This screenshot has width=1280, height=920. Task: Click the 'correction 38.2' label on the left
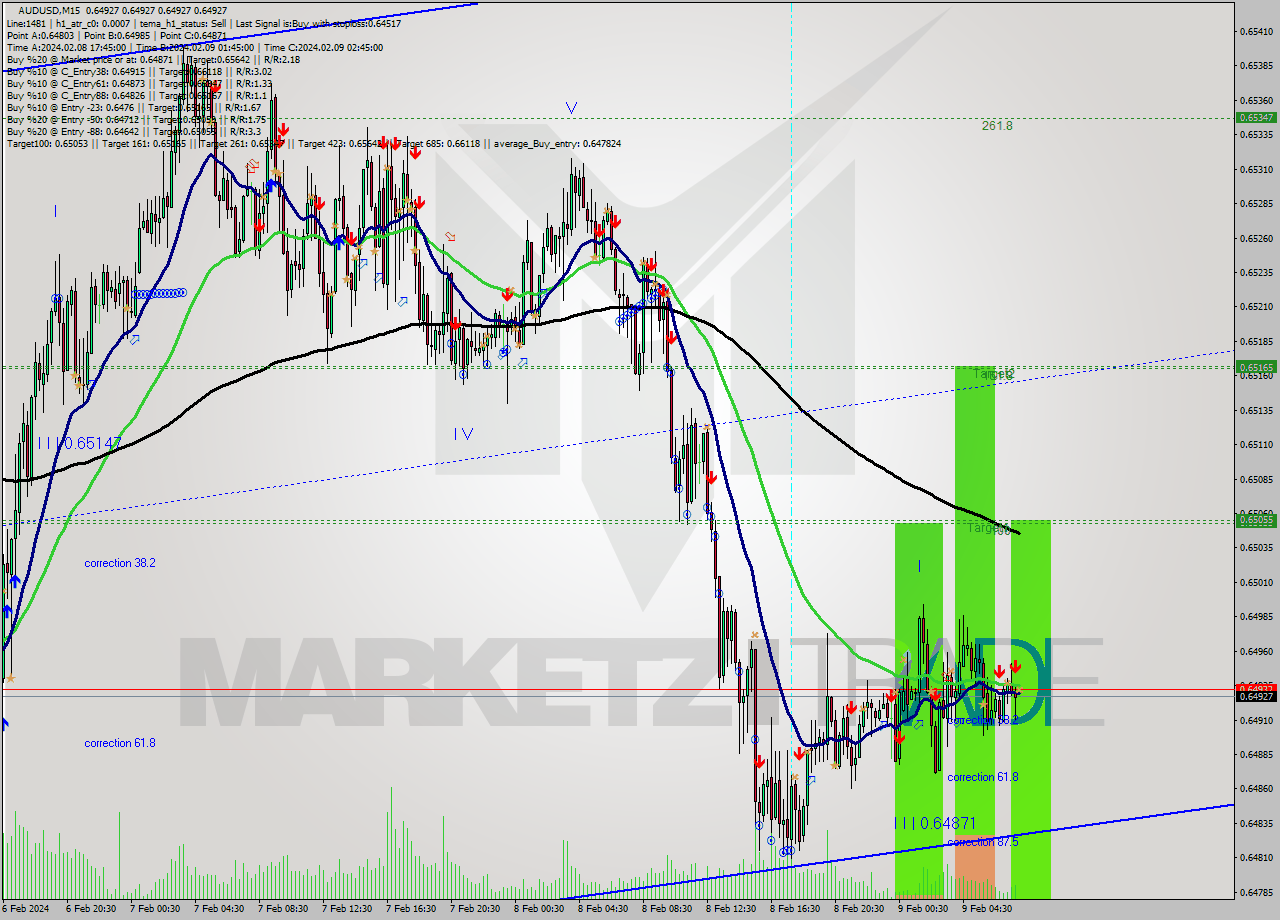coord(120,563)
